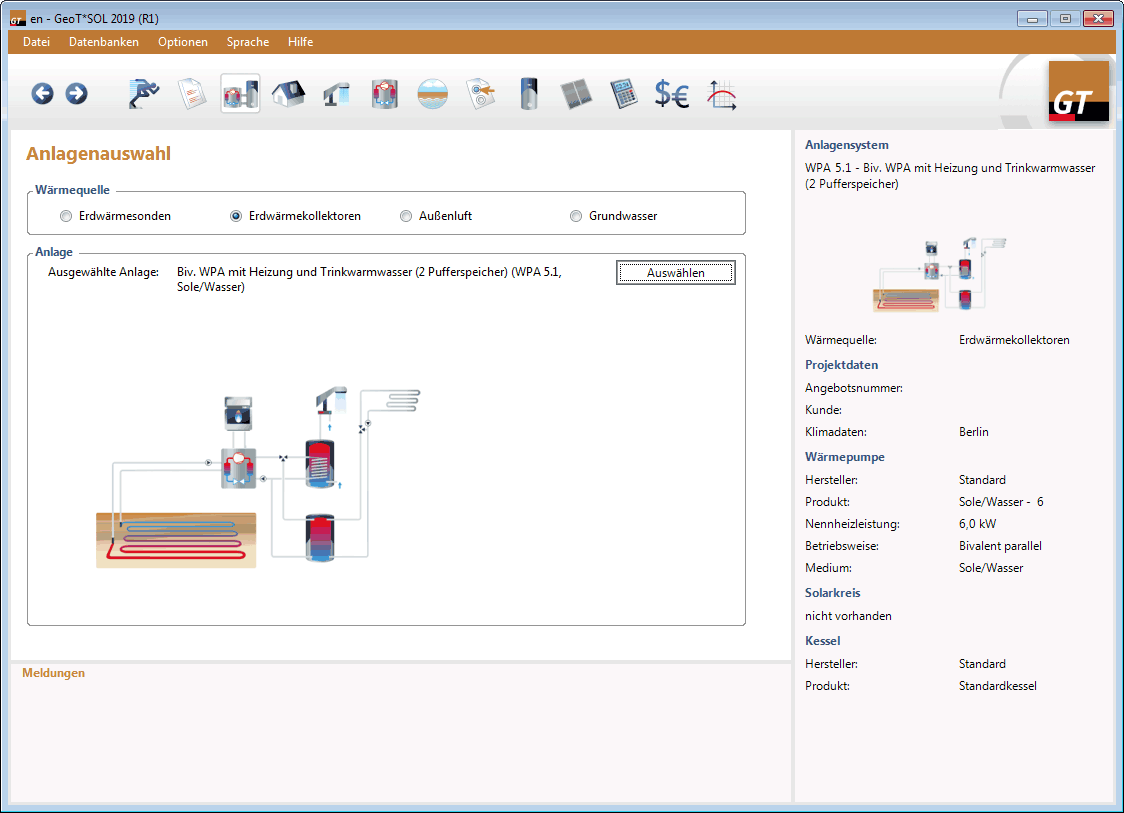The width and height of the screenshot is (1124, 813).
Task: Open the Hilfe menu
Action: click(x=300, y=42)
